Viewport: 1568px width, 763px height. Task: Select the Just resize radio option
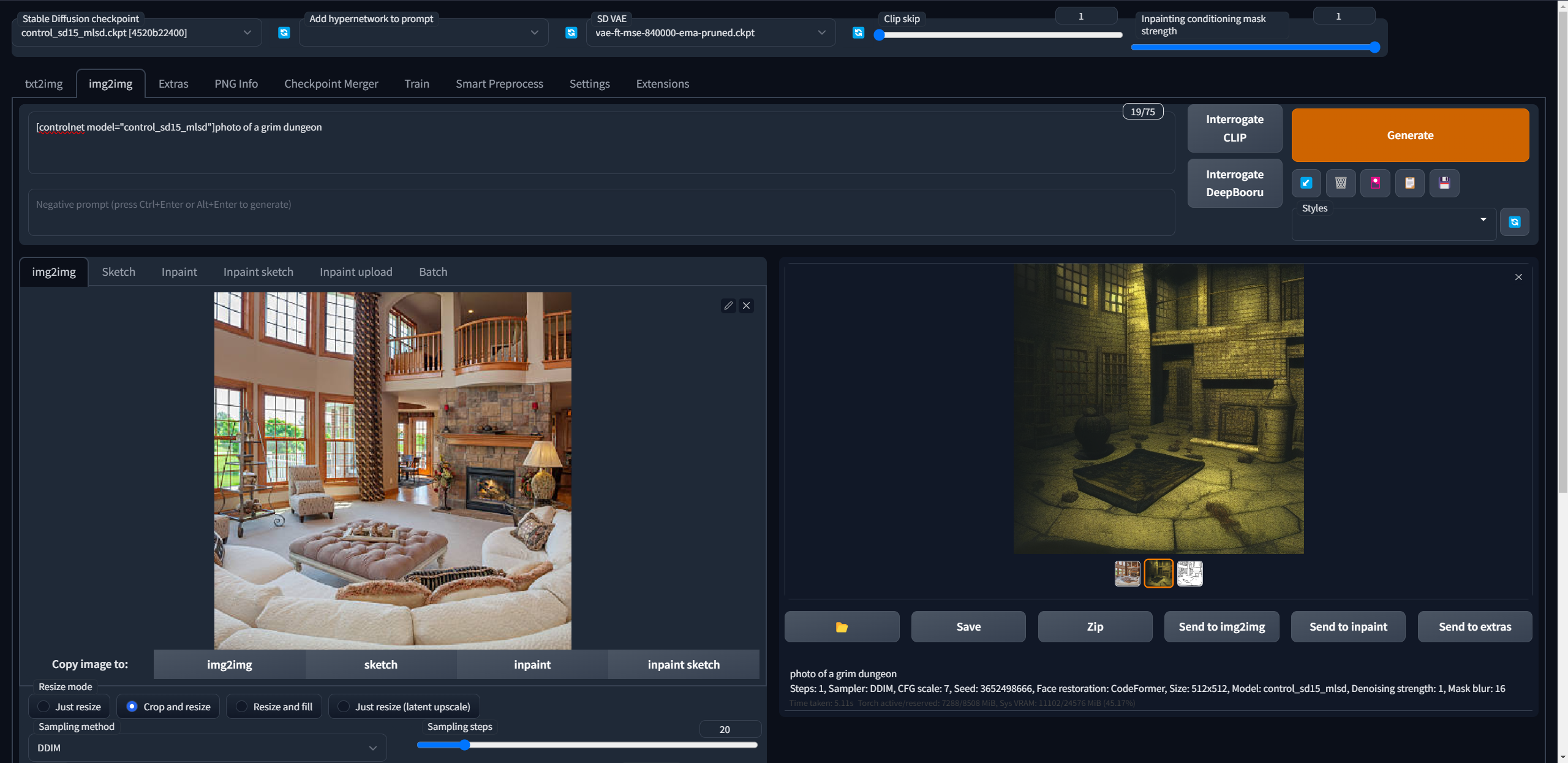pos(44,707)
